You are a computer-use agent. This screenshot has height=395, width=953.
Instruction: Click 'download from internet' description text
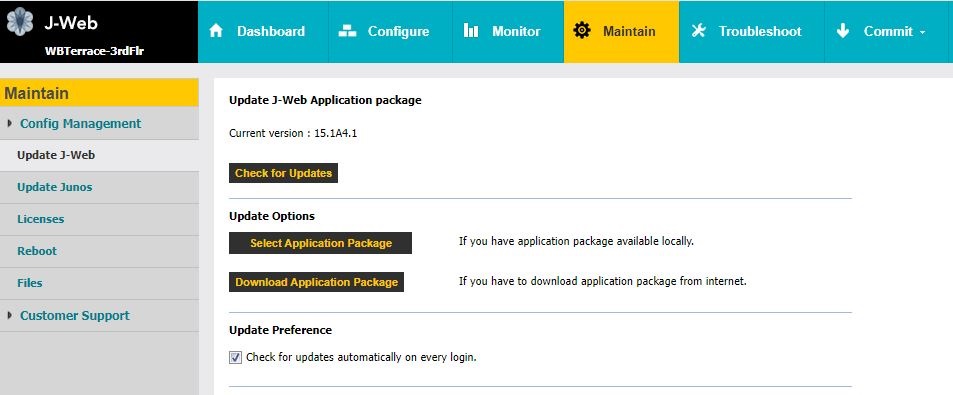point(602,281)
